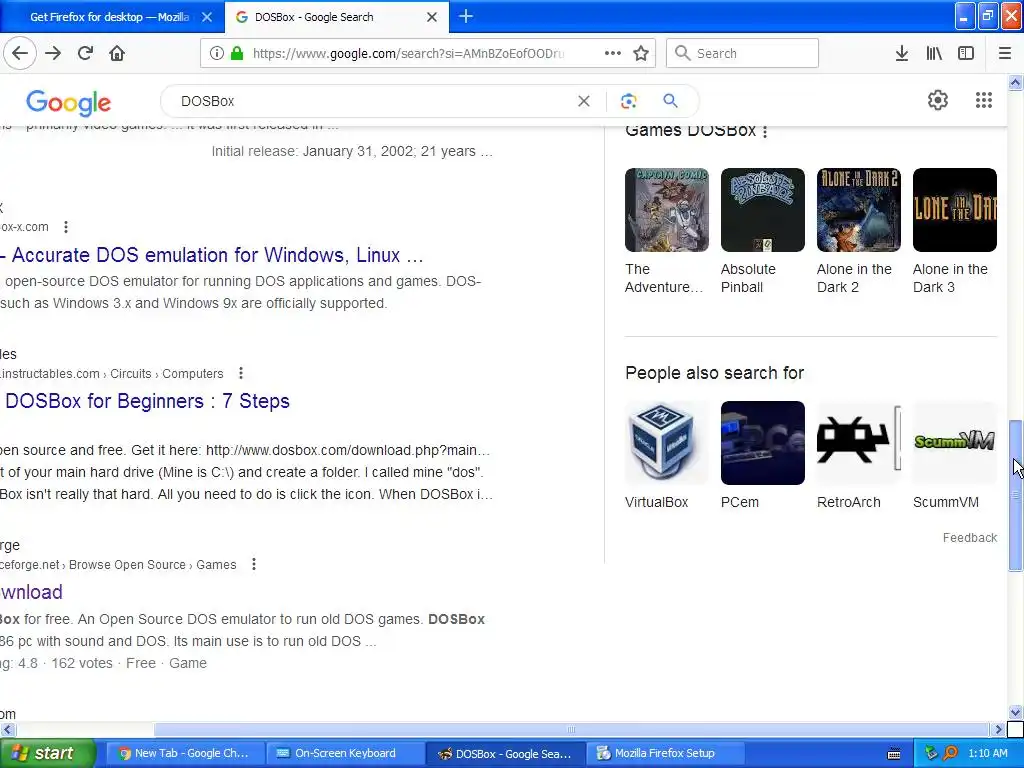Close the DOSBox Google Search tab
Viewport: 1024px width, 768px height.
(x=432, y=18)
